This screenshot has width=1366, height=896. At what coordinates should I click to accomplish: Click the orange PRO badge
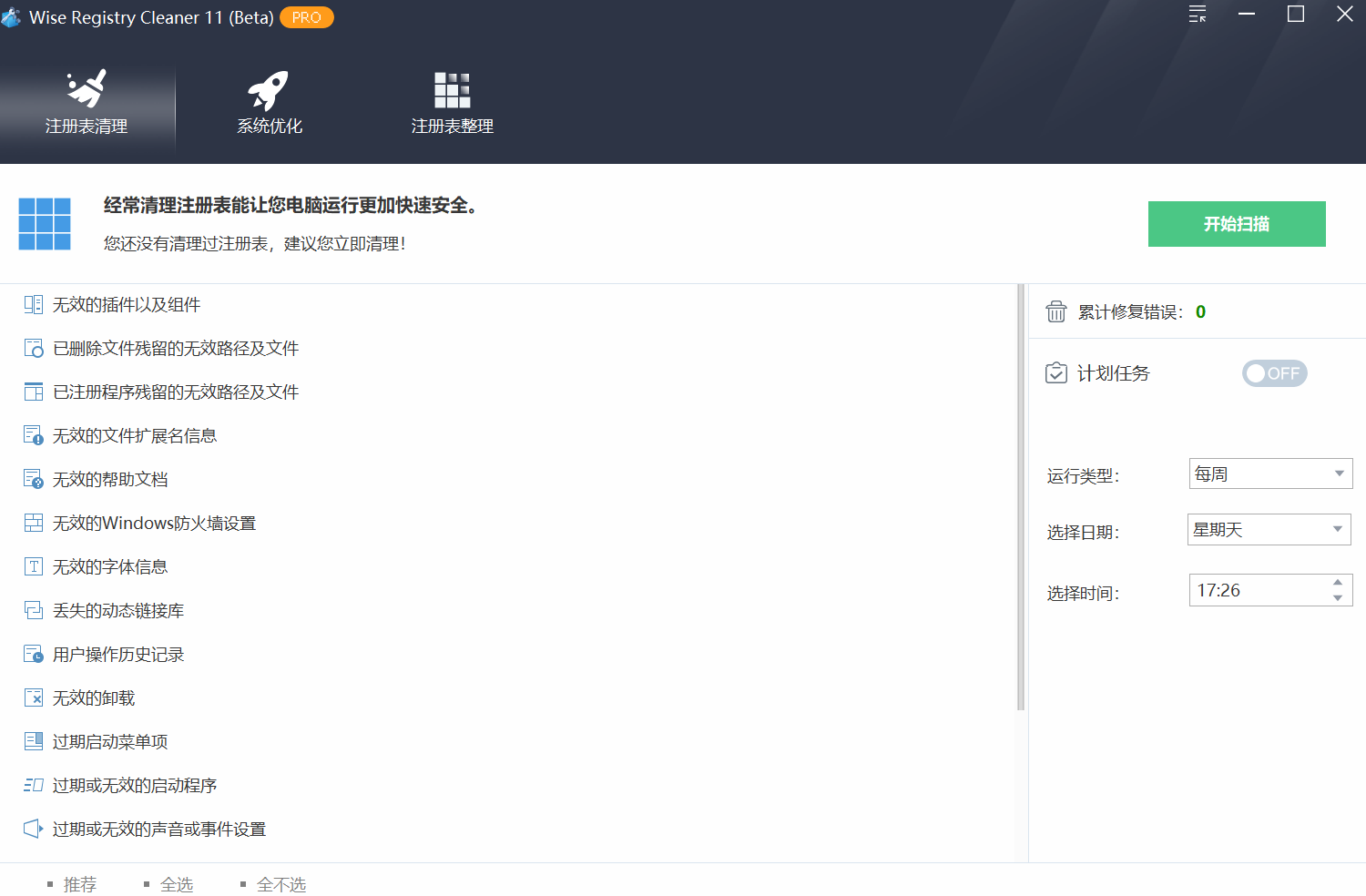click(x=306, y=16)
